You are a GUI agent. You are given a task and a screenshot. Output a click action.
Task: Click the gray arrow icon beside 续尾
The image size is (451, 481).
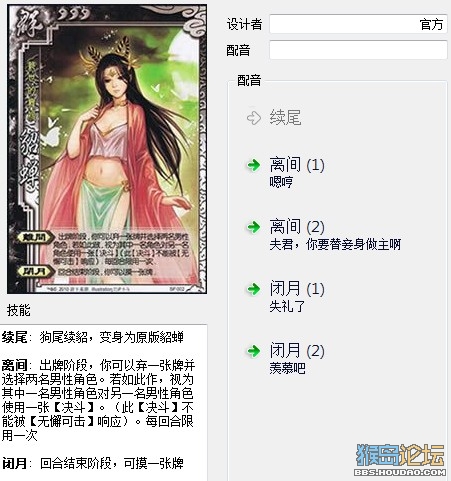(254, 118)
